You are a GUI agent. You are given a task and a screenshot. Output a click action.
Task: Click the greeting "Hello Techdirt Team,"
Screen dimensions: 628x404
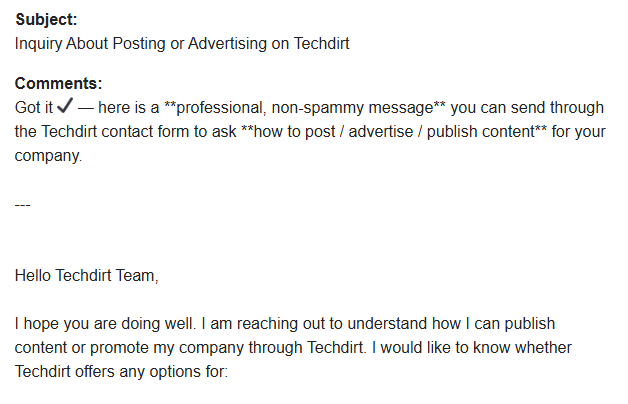coord(87,276)
